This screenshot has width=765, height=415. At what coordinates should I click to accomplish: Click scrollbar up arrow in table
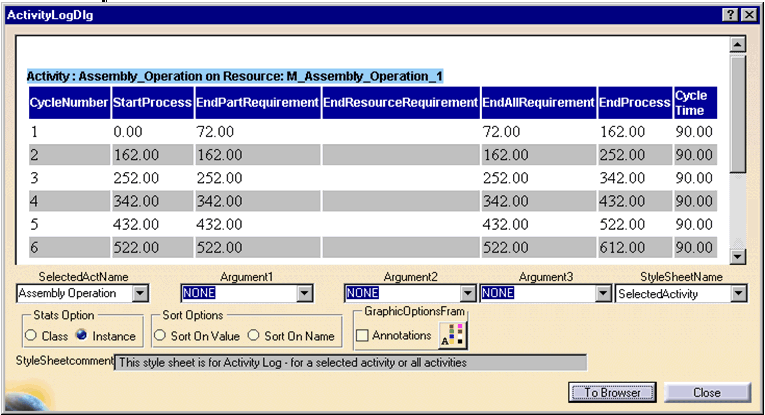738,45
